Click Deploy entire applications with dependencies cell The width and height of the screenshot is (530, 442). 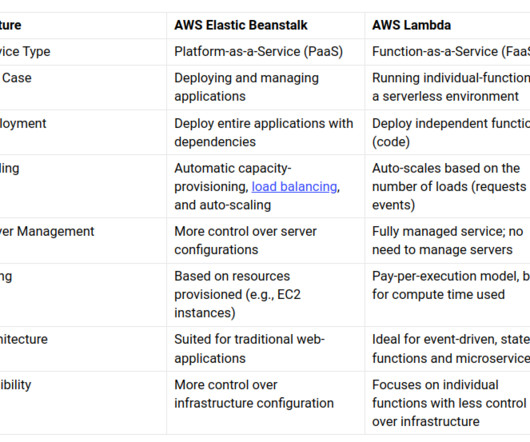pyautogui.click(x=264, y=132)
